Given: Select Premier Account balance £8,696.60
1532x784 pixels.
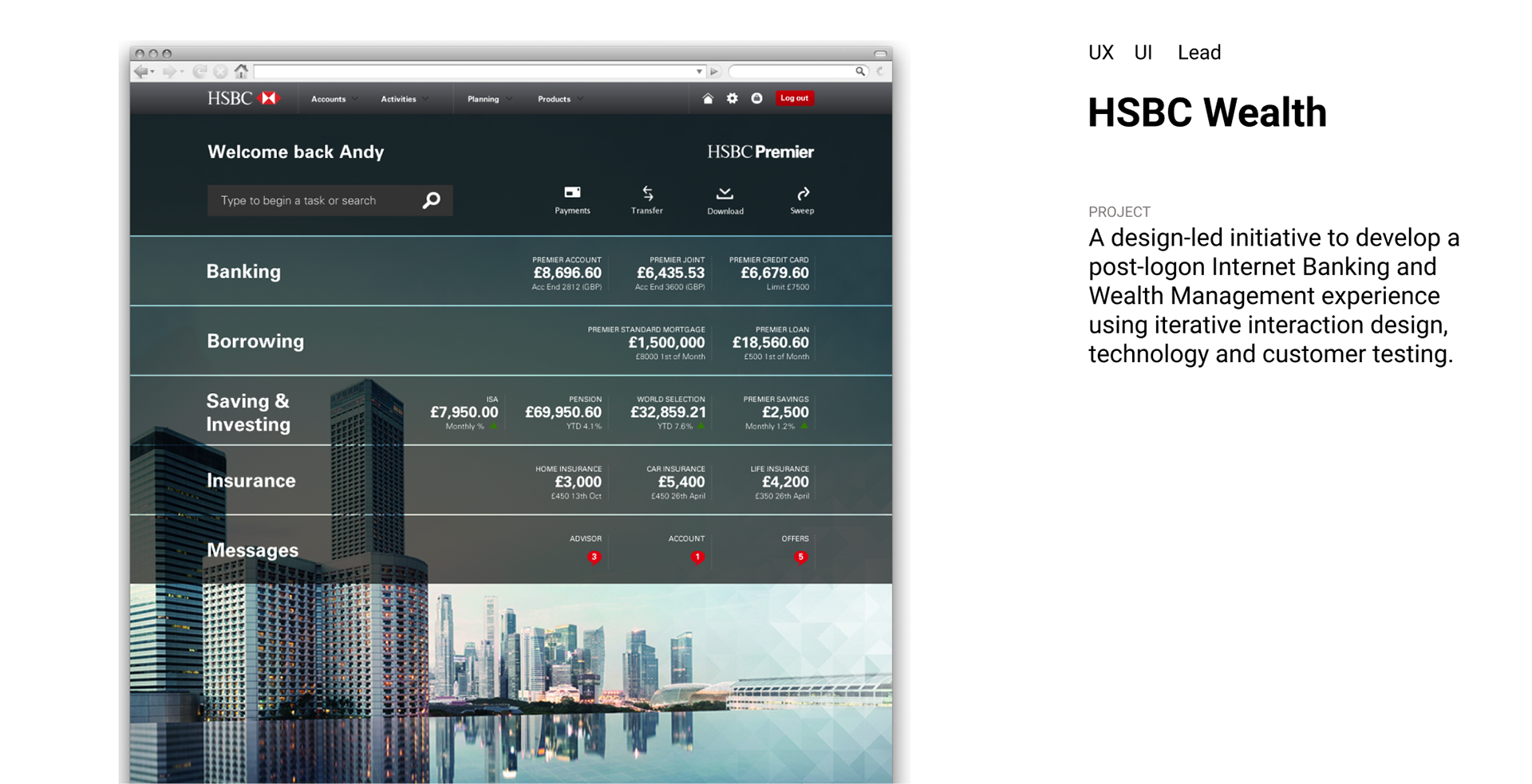Looking at the screenshot, I should click(567, 274).
